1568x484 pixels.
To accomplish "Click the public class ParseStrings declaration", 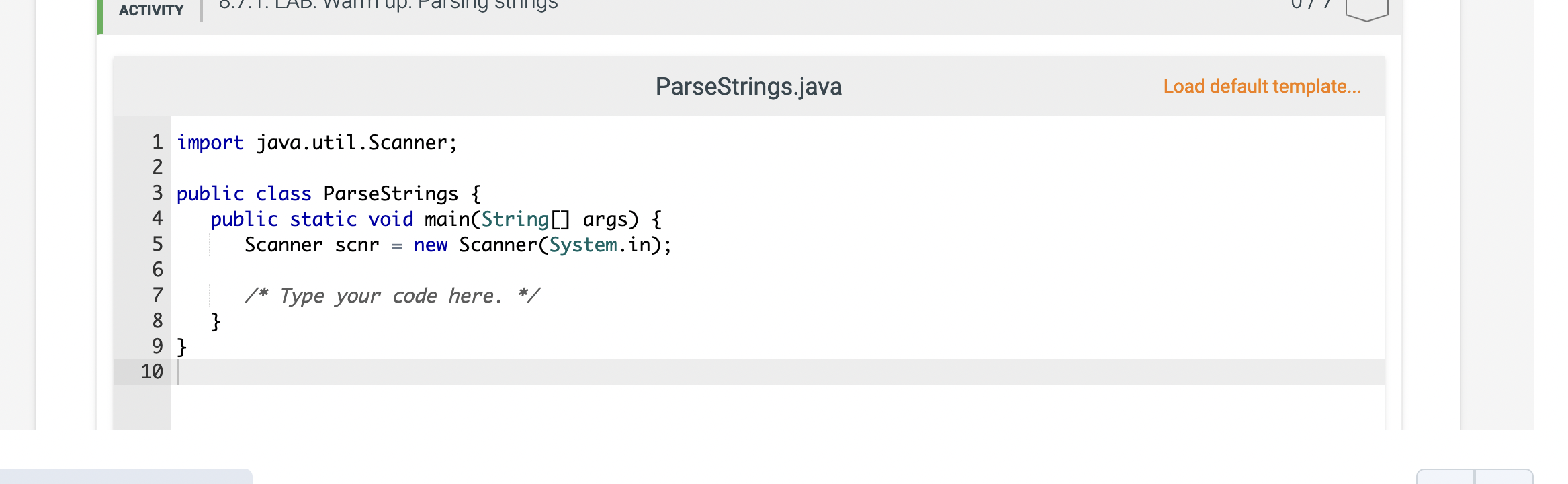I will coord(327,194).
